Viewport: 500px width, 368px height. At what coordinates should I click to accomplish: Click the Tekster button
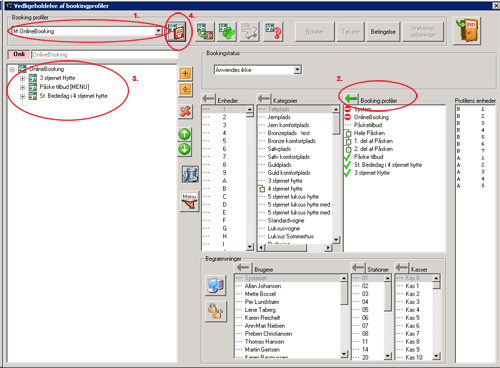350,32
